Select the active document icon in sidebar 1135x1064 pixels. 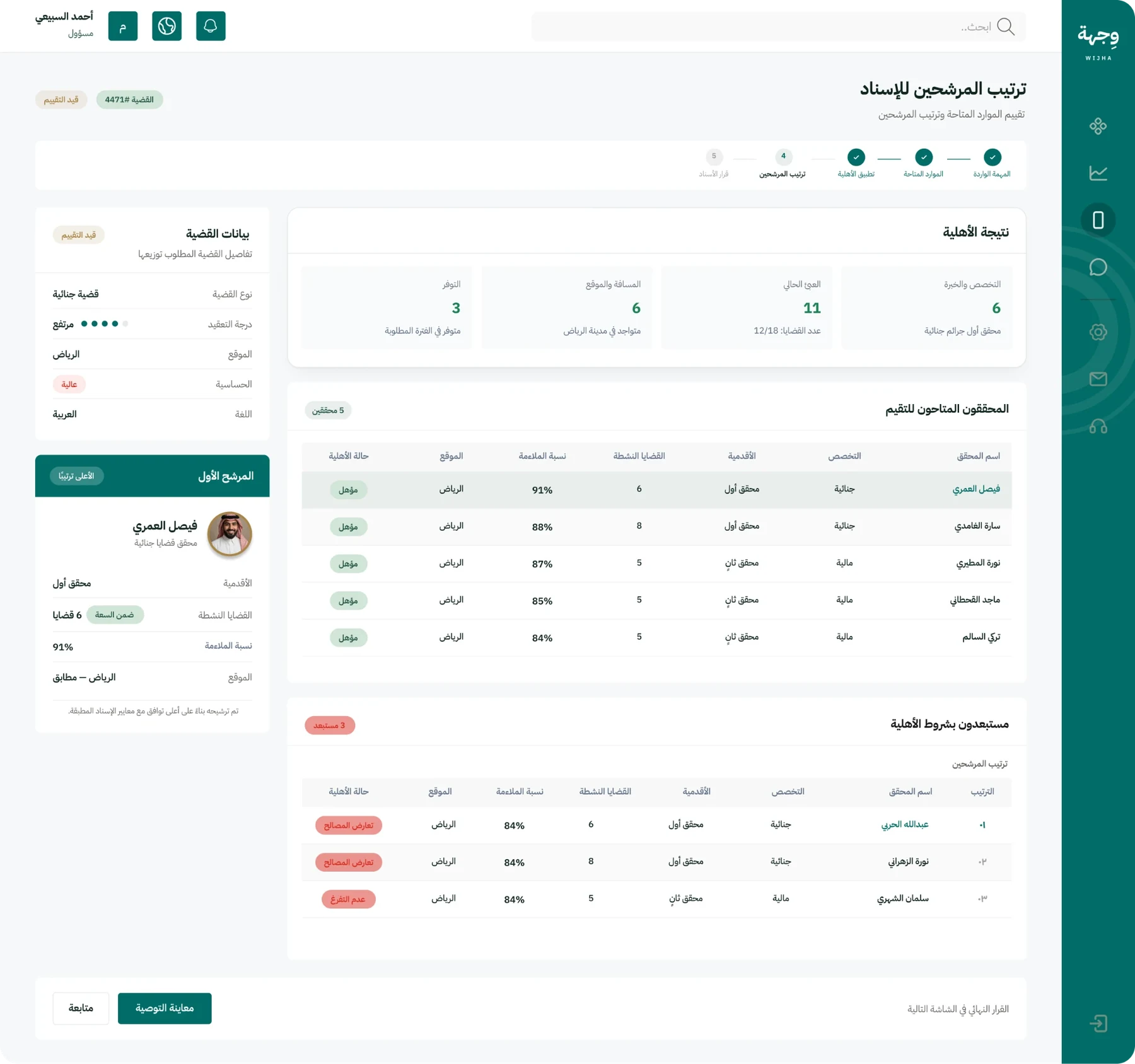click(x=1098, y=220)
